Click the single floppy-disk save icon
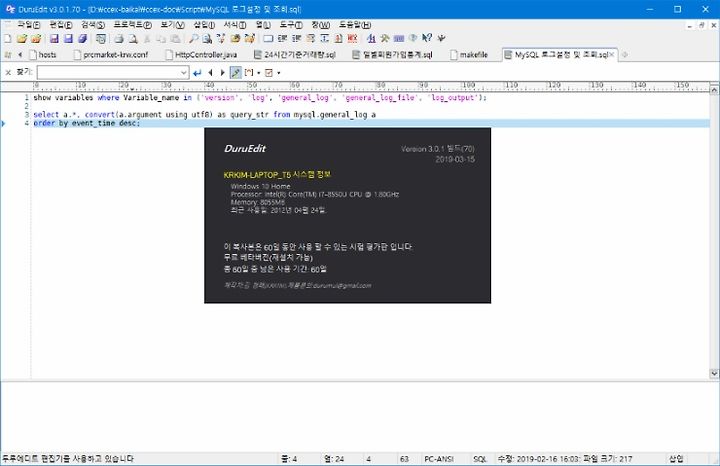The image size is (720, 466). 54,39
